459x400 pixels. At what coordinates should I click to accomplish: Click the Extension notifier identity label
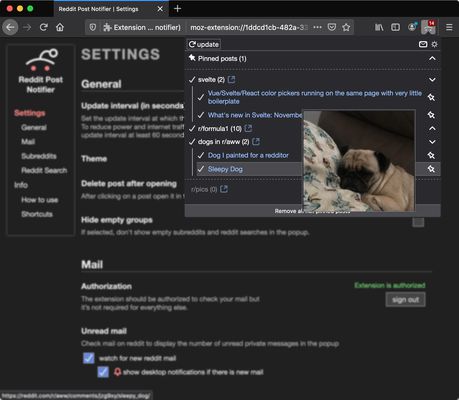click(x=142, y=27)
